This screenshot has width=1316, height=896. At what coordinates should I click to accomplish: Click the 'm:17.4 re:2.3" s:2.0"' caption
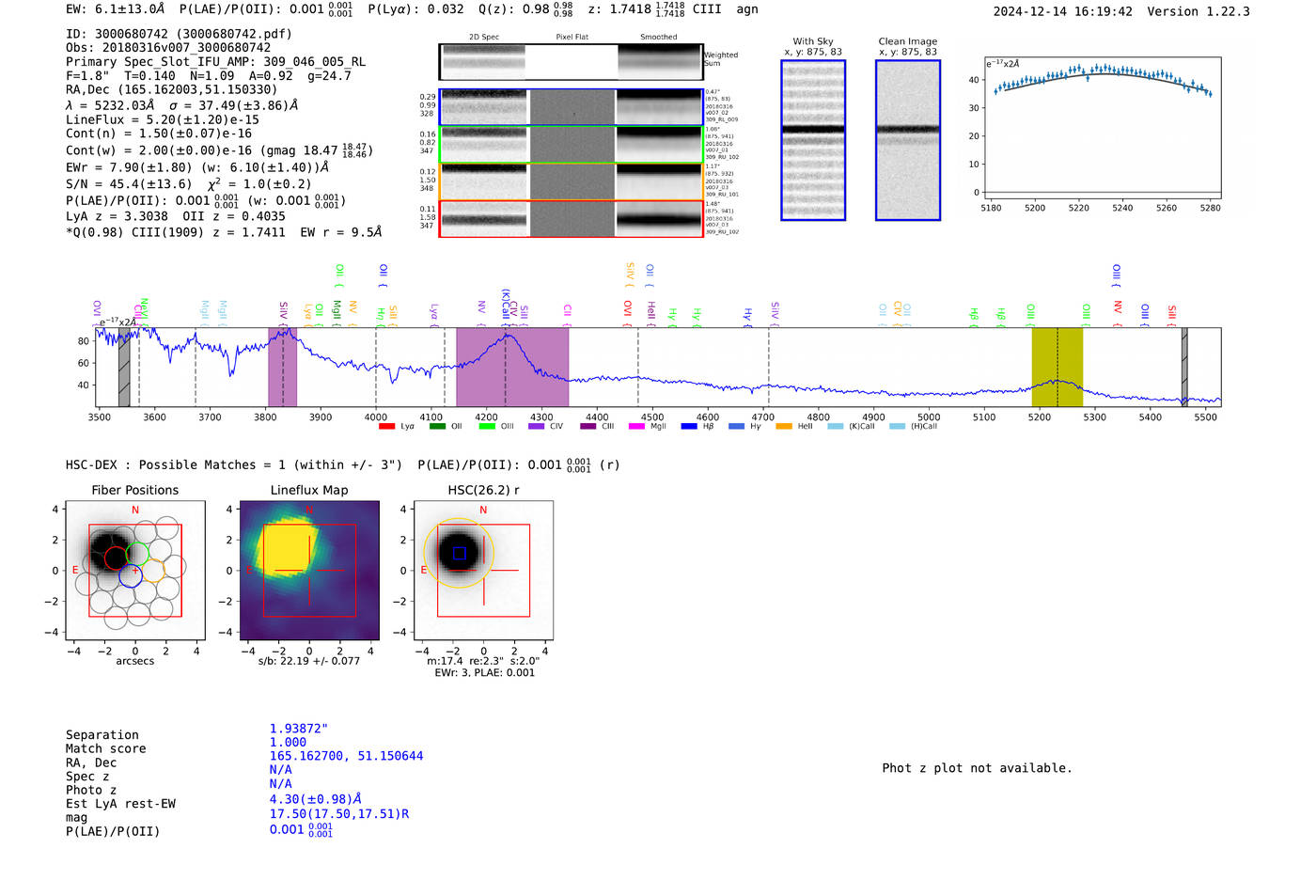[483, 661]
